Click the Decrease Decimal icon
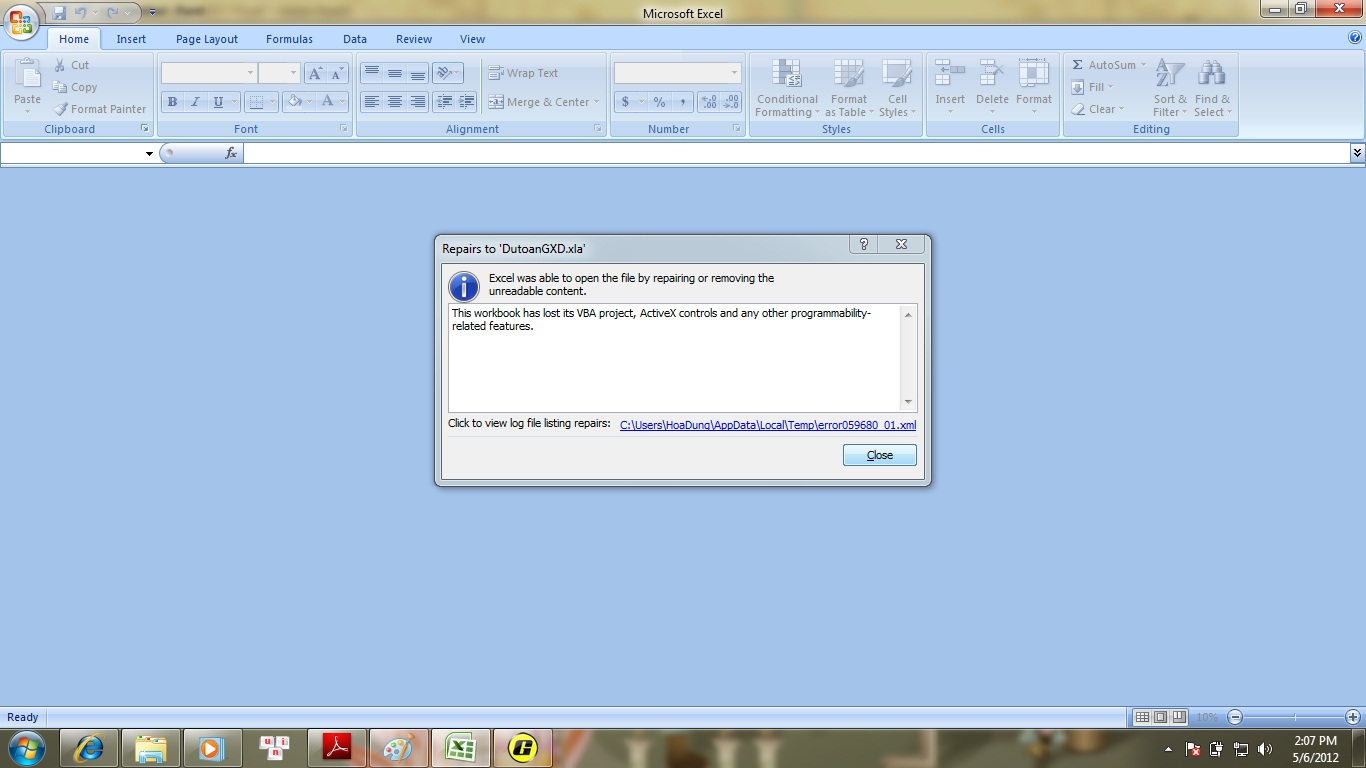1366x768 pixels. (732, 102)
